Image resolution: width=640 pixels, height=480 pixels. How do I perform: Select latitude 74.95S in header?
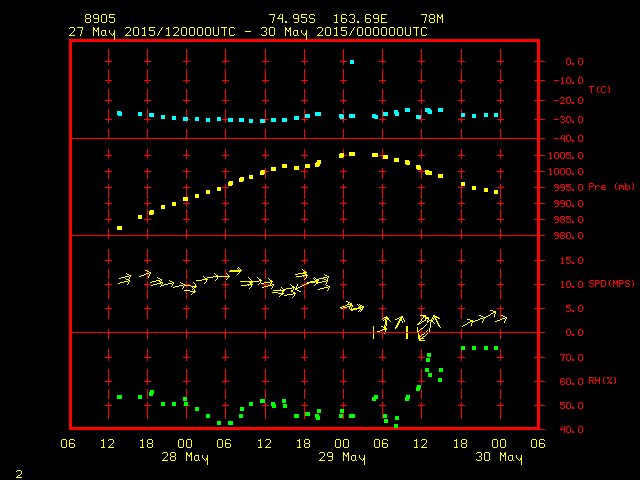(292, 19)
